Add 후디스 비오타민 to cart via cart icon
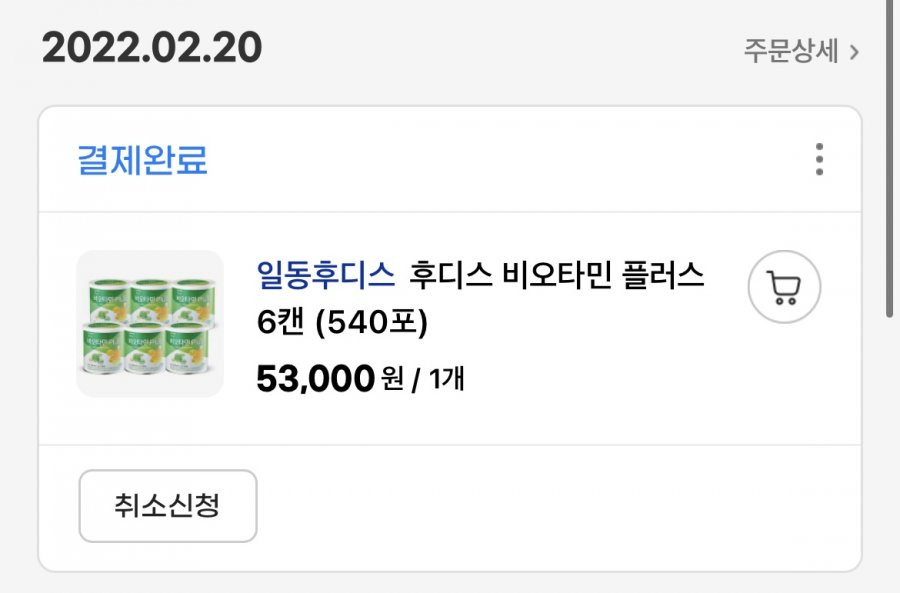The image size is (900, 593). tap(784, 286)
